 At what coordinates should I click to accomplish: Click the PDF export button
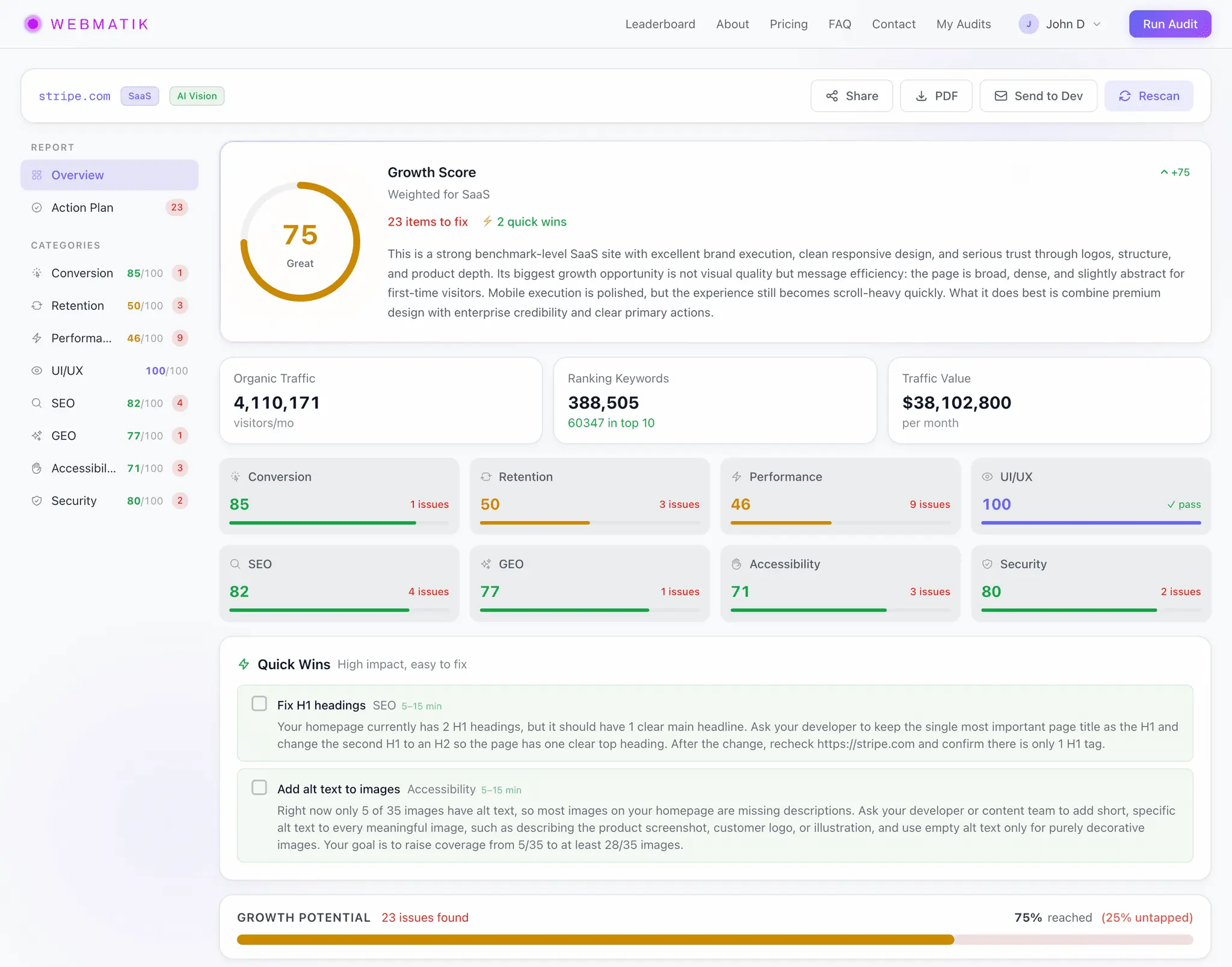click(x=936, y=96)
